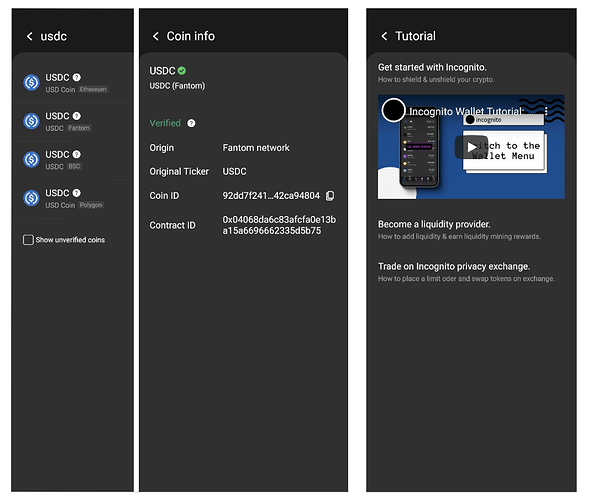Tap the USDC Polygon coin logo
The width and height of the screenshot is (593, 500).
tap(31, 198)
